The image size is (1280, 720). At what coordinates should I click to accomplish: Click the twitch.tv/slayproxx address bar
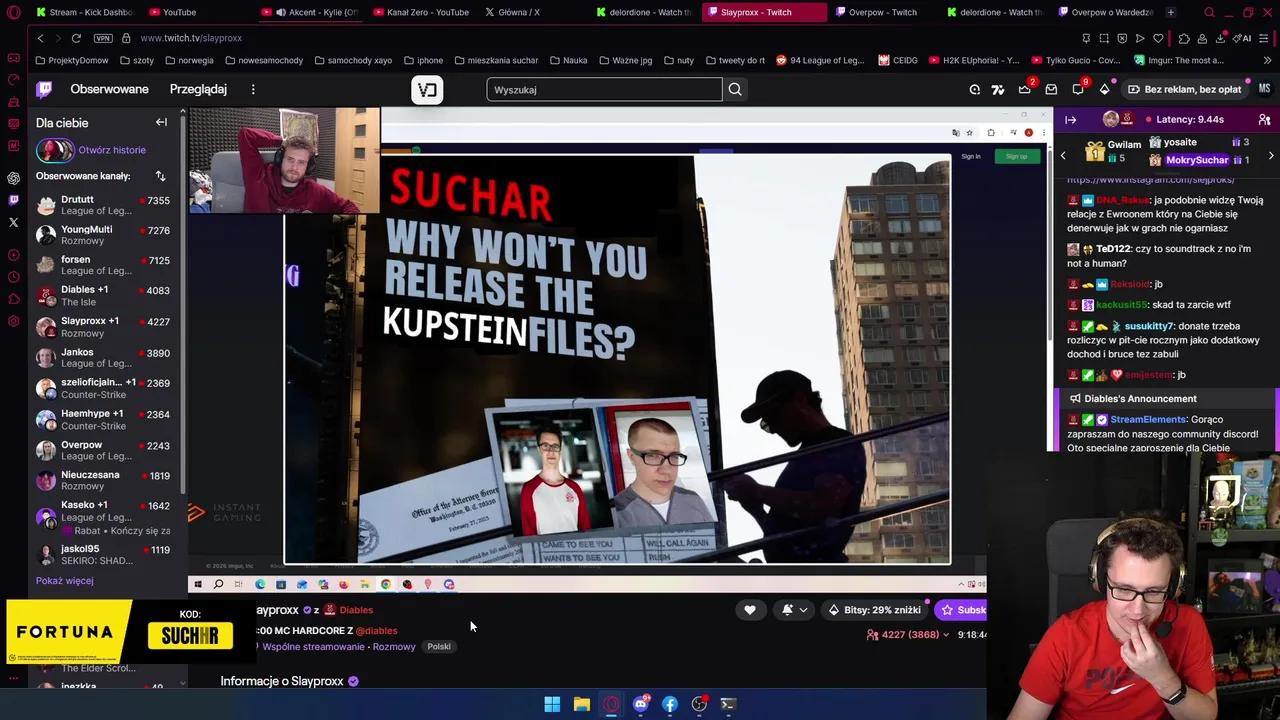point(191,38)
